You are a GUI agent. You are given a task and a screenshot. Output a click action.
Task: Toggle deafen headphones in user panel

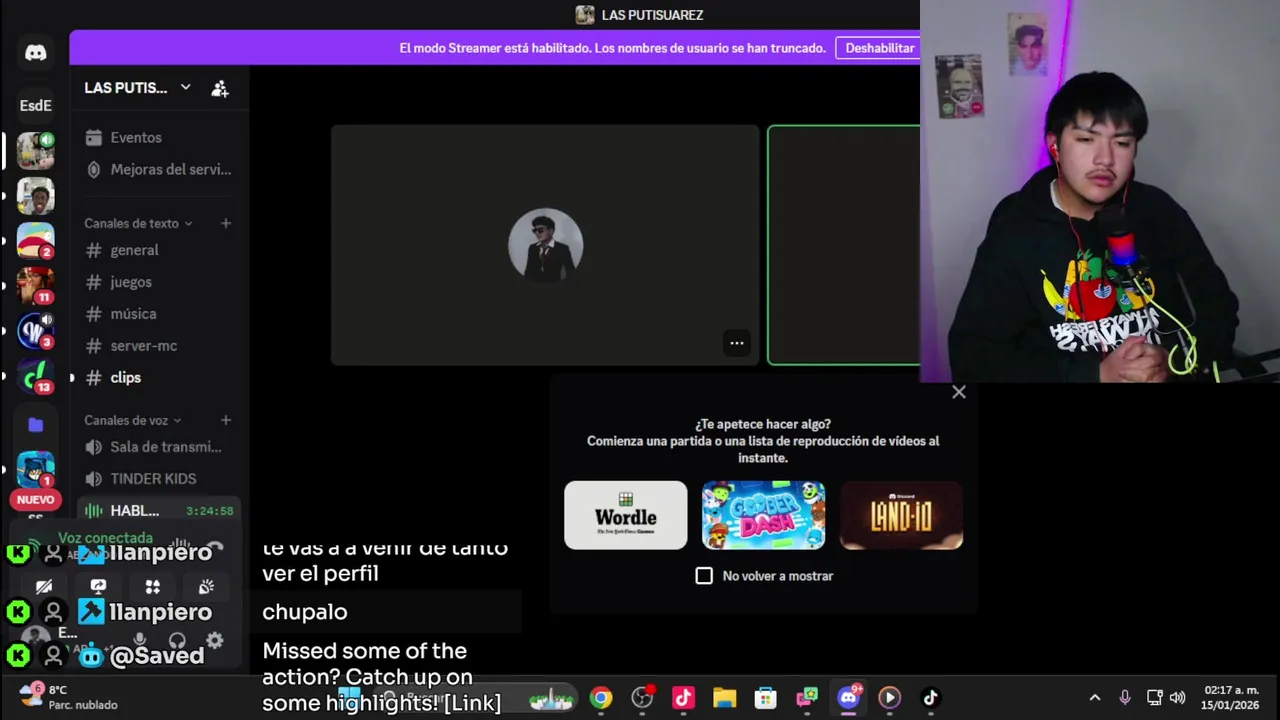177,640
